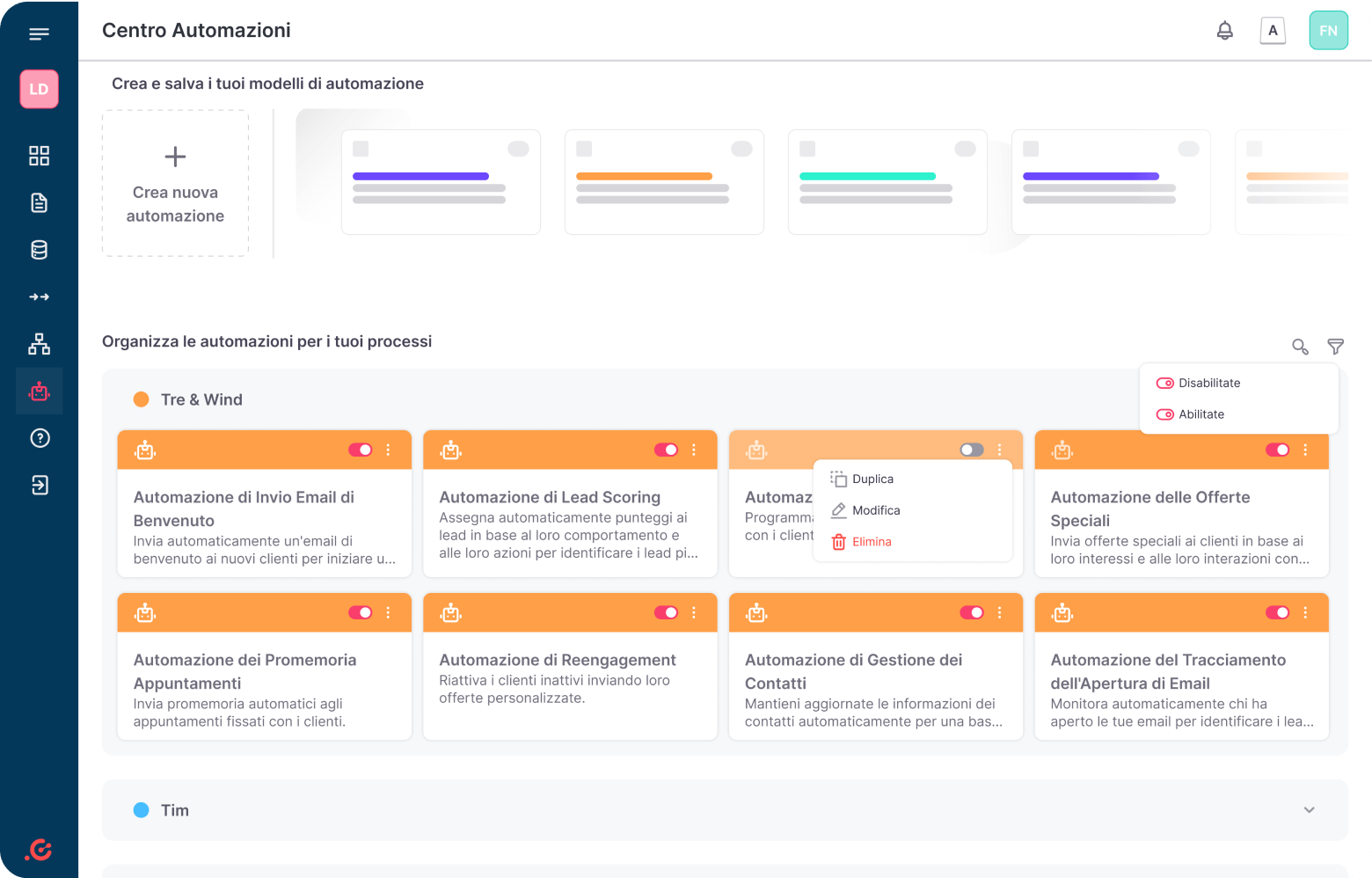The height and width of the screenshot is (878, 1372).
Task: Expand the Tim group chevron
Action: (1309, 810)
